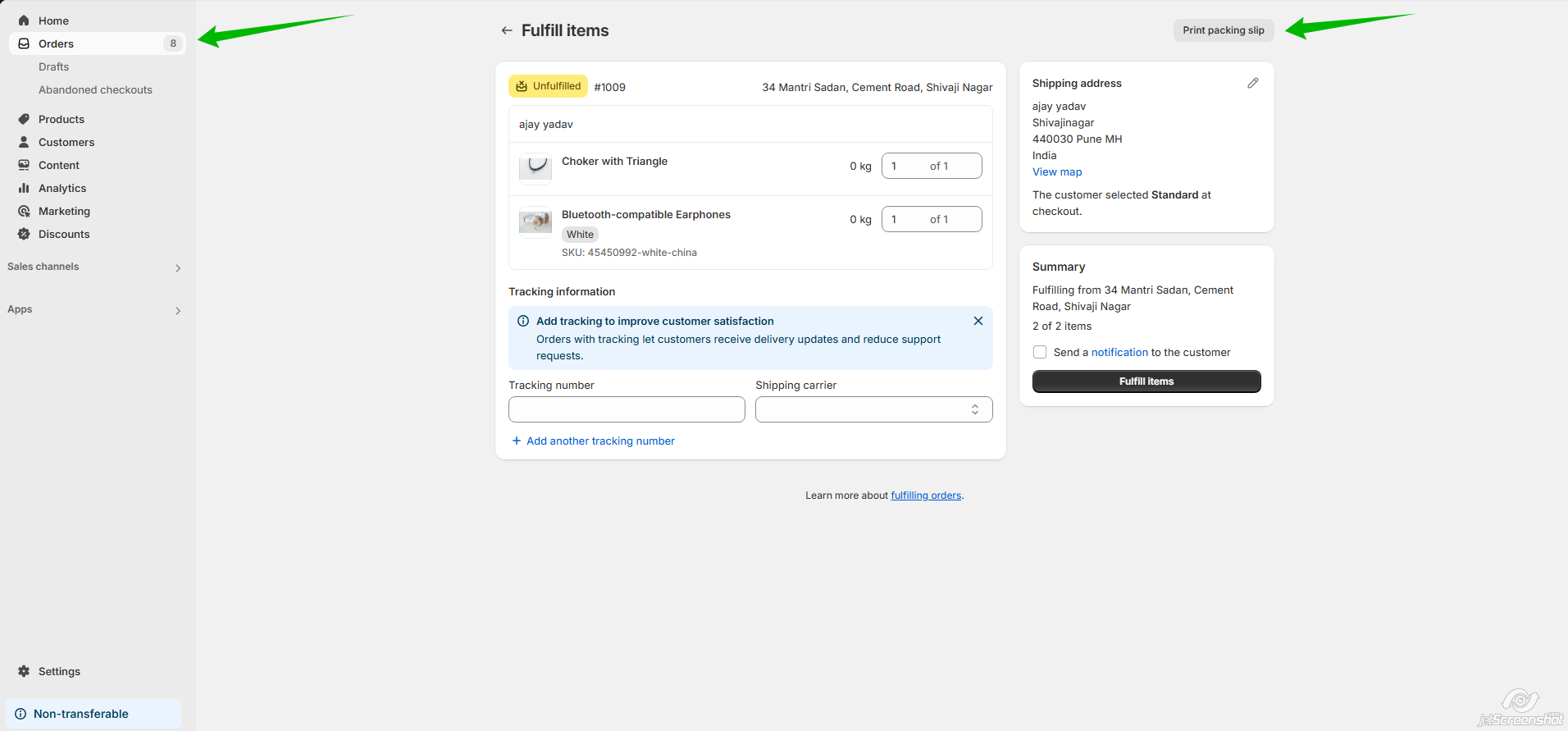The height and width of the screenshot is (731, 1568).
Task: Click the Print packing slip button
Action: click(1223, 30)
